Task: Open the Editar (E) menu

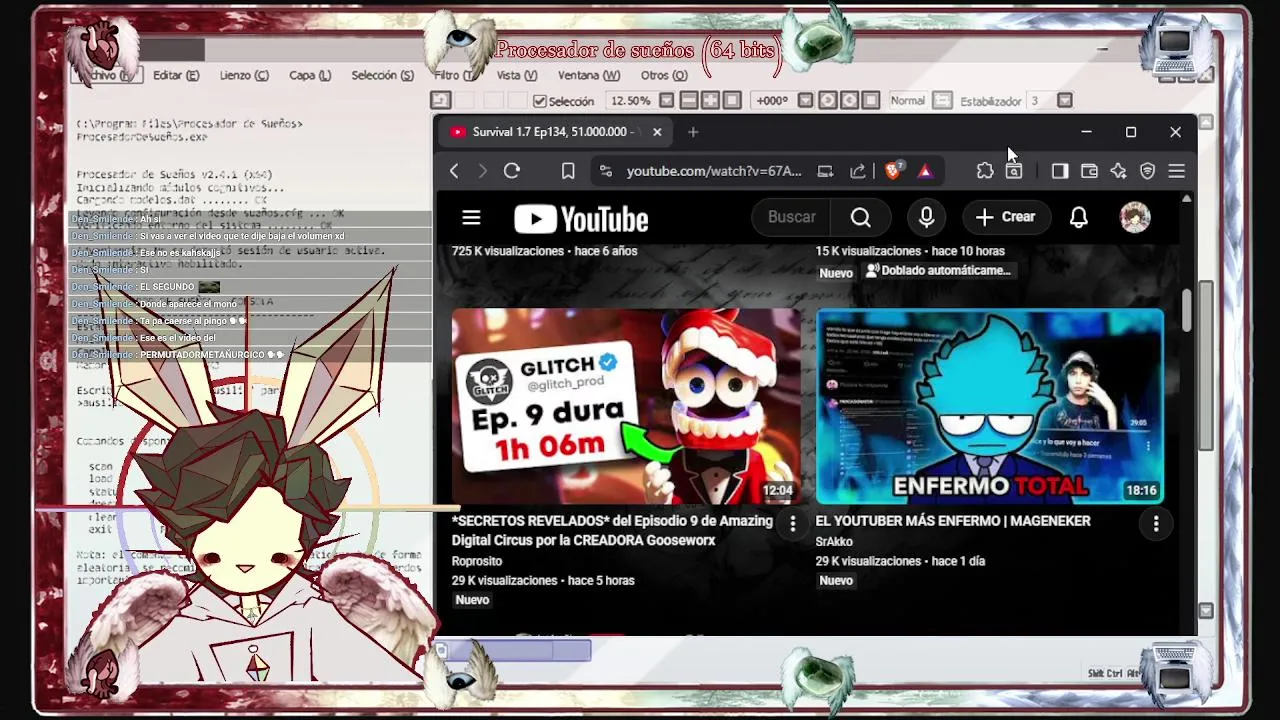Action: pyautogui.click(x=176, y=75)
